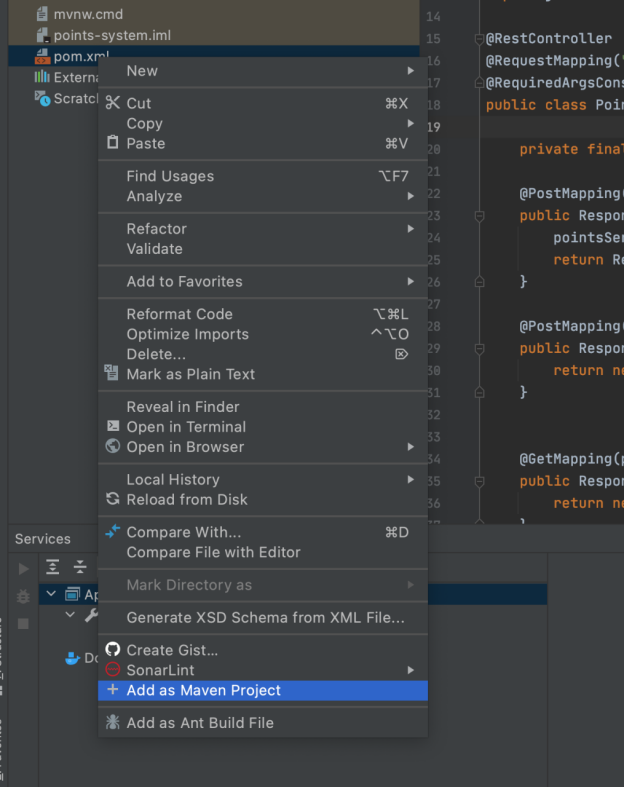624x788 pixels.
Task: Select Generate XSD Schema from XML File
Action: 263,618
